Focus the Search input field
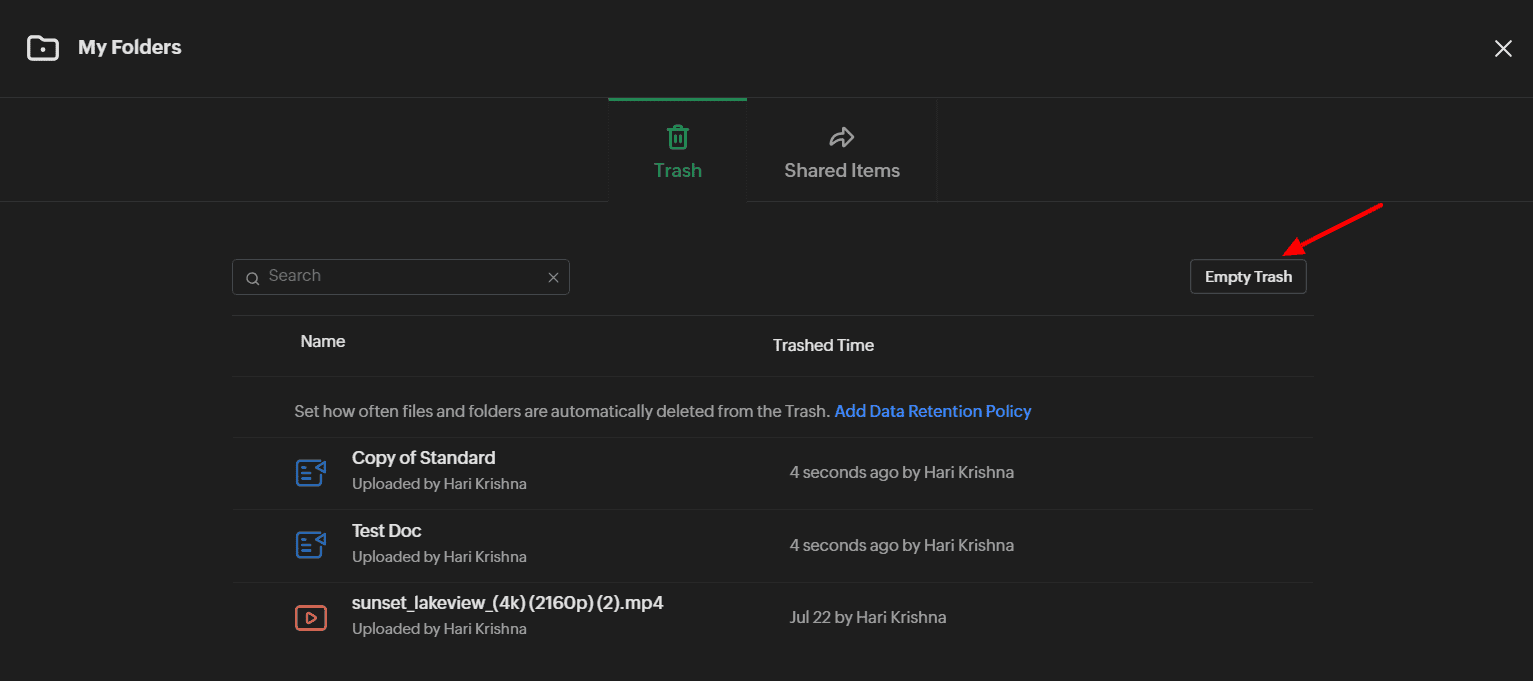 click(400, 277)
